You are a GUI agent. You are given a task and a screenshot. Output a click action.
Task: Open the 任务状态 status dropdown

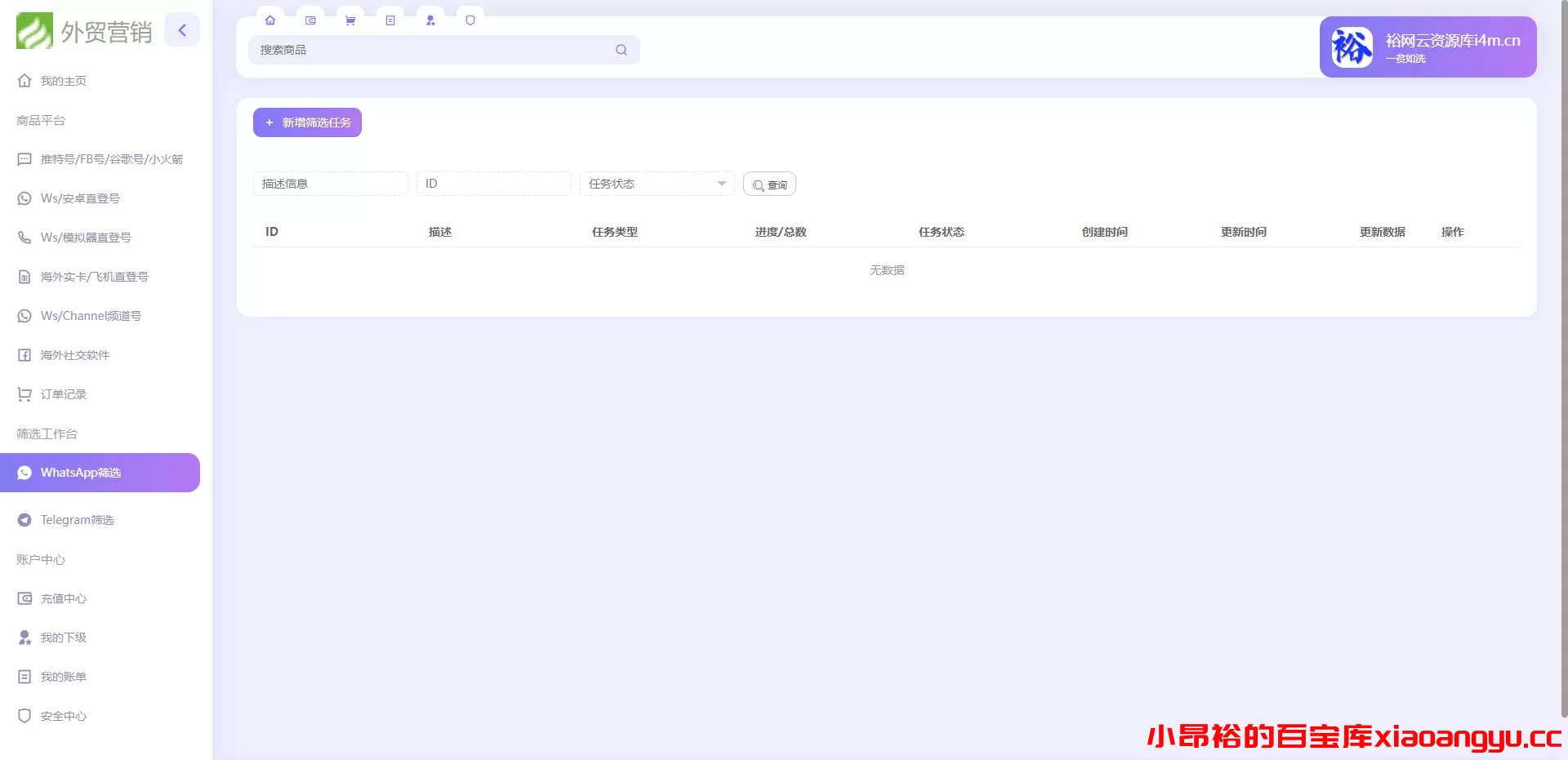(x=656, y=184)
